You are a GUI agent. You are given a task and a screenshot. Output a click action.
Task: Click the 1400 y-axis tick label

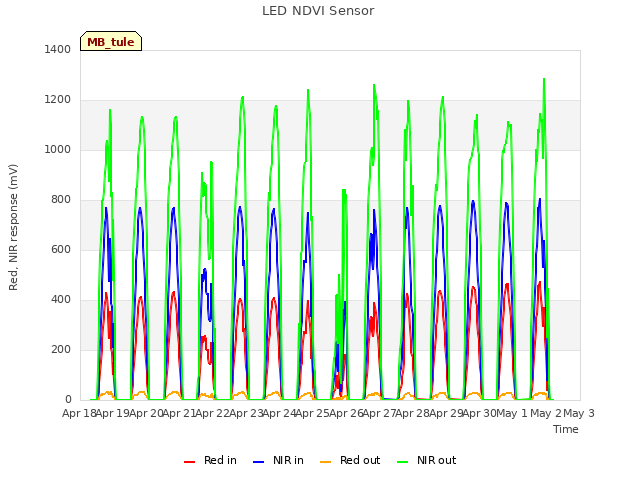[x=58, y=49]
